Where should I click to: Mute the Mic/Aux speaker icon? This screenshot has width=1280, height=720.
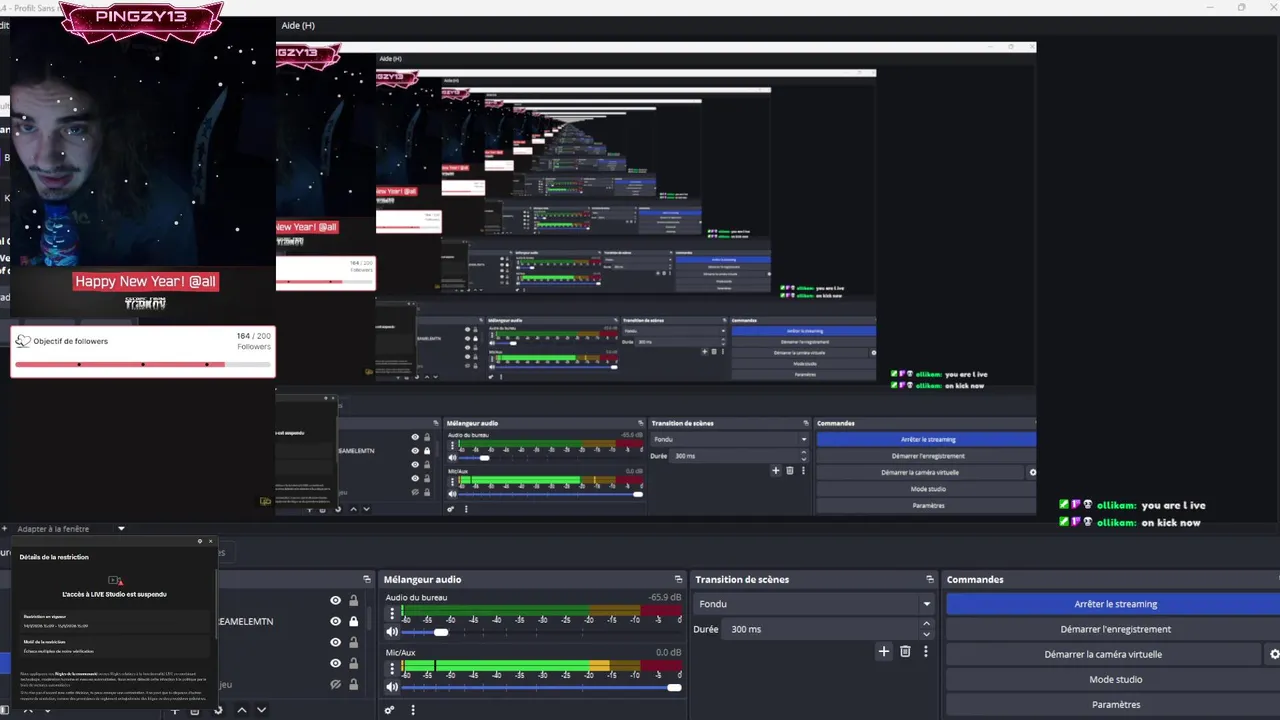(392, 687)
